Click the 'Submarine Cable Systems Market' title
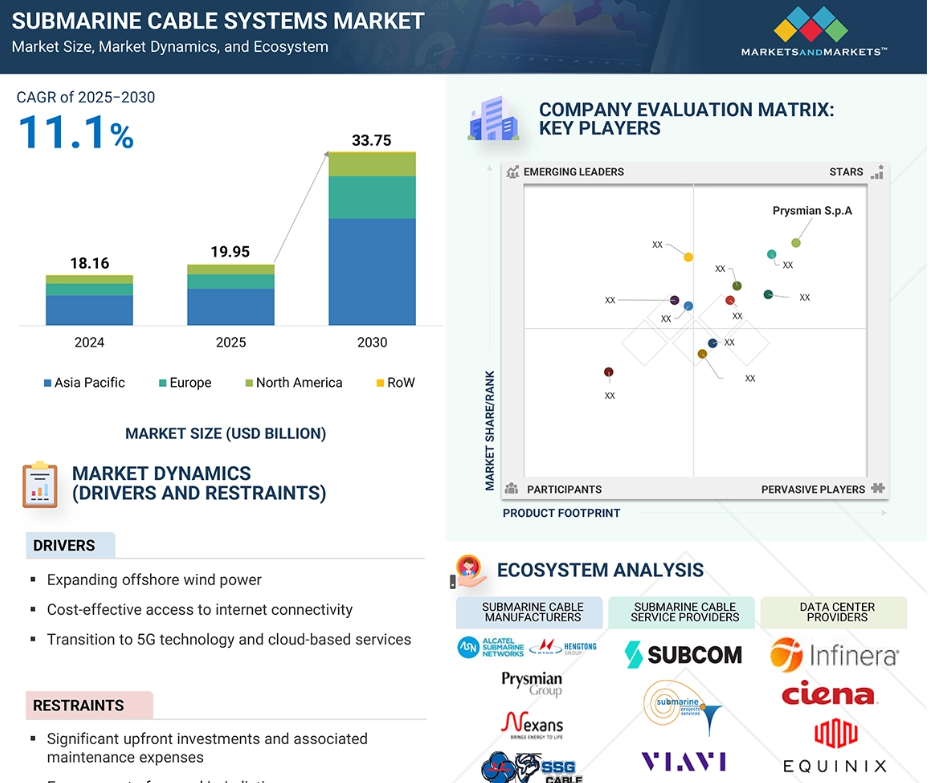Image resolution: width=930 pixels, height=783 pixels. (218, 21)
